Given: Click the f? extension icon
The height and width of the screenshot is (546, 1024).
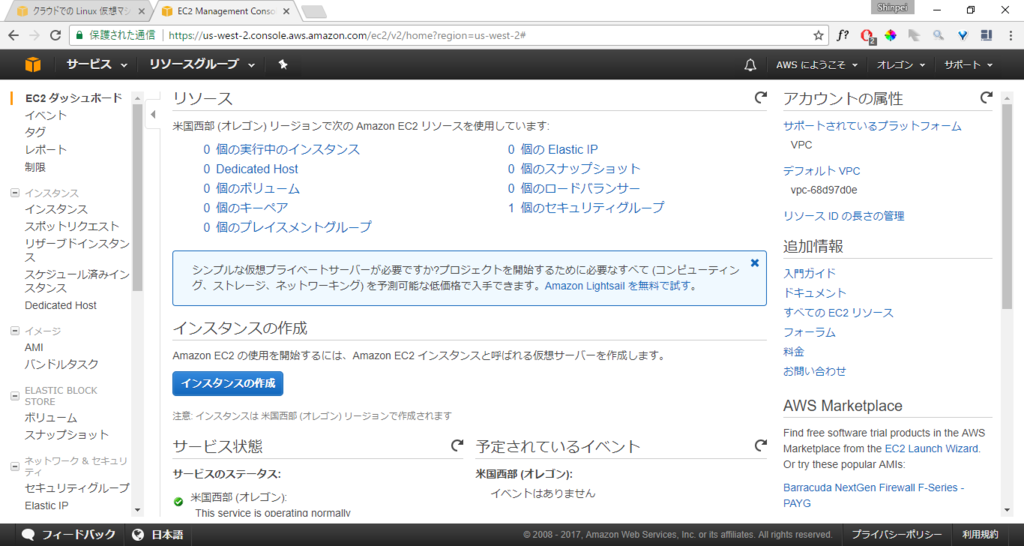Looking at the screenshot, I should (843, 35).
